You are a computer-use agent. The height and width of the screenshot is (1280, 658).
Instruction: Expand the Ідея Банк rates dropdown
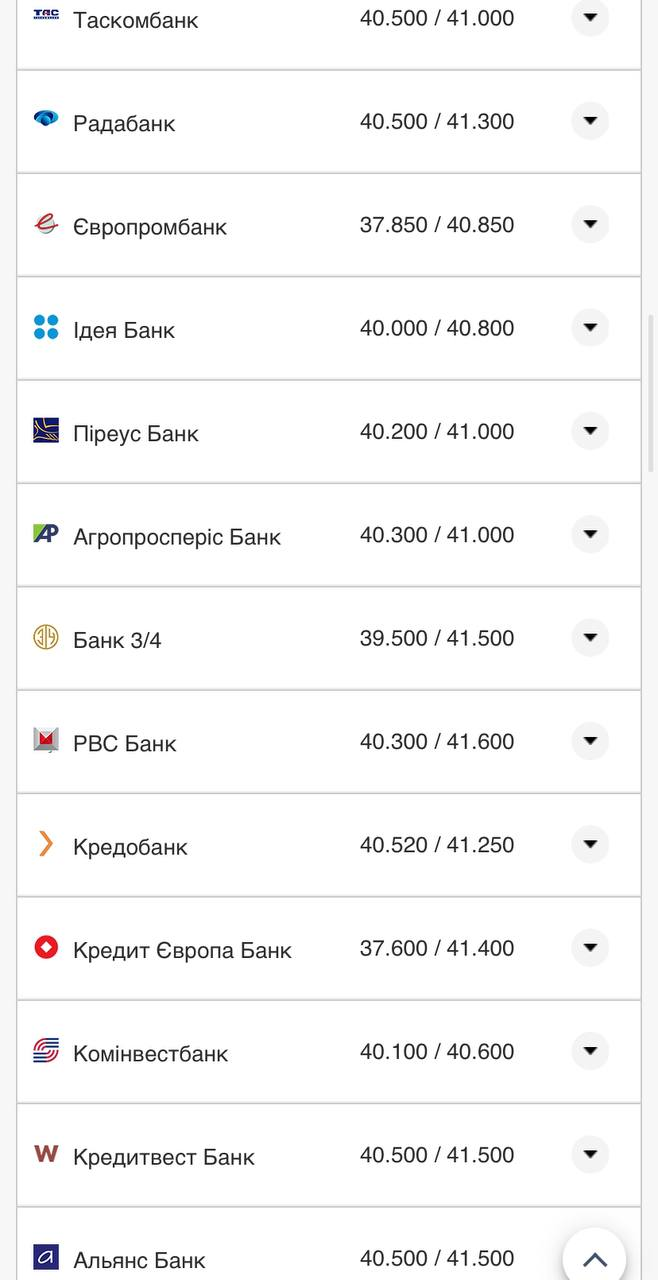pyautogui.click(x=590, y=327)
